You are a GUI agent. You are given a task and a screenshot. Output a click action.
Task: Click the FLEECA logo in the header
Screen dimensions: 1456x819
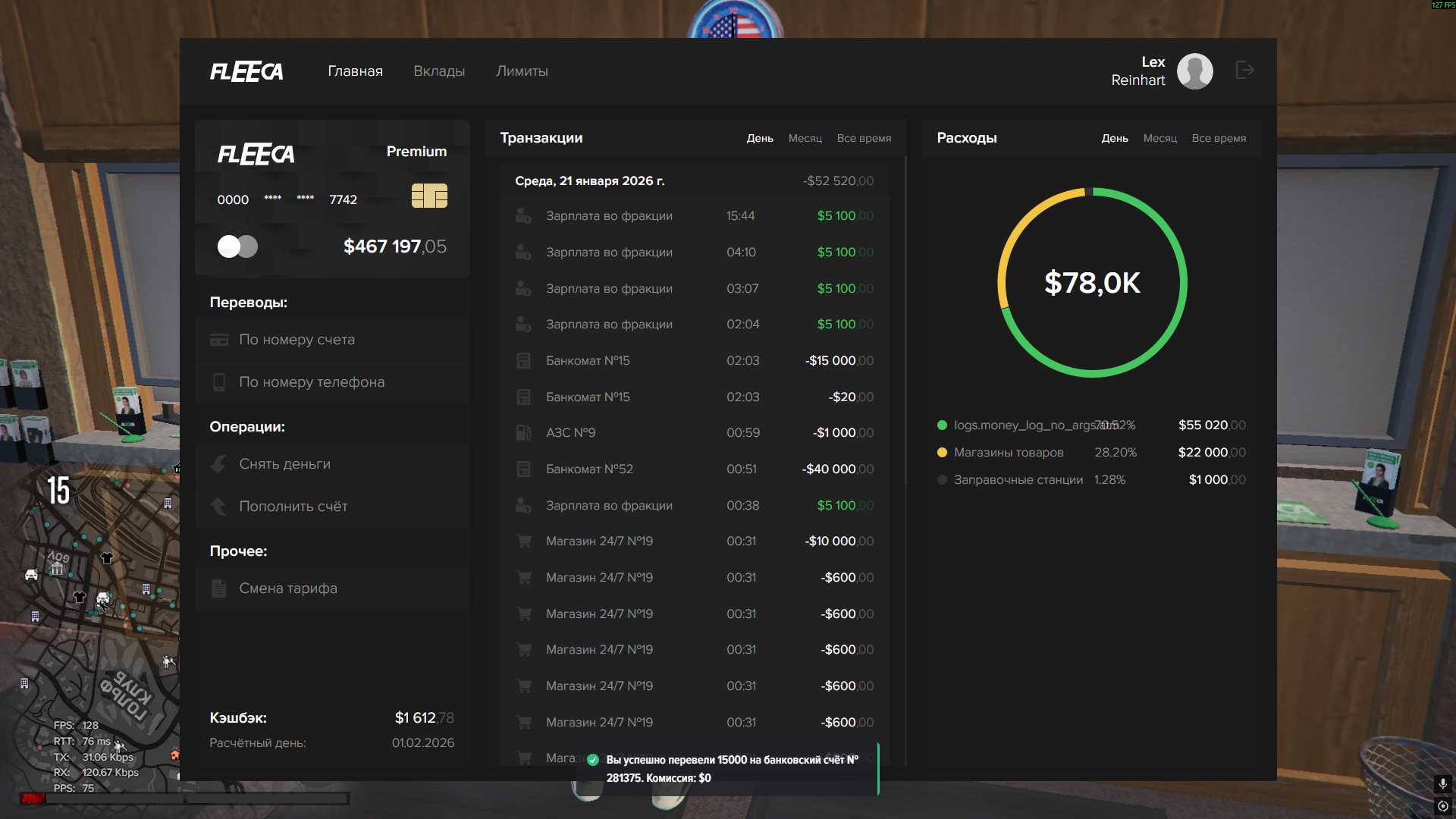tap(246, 72)
